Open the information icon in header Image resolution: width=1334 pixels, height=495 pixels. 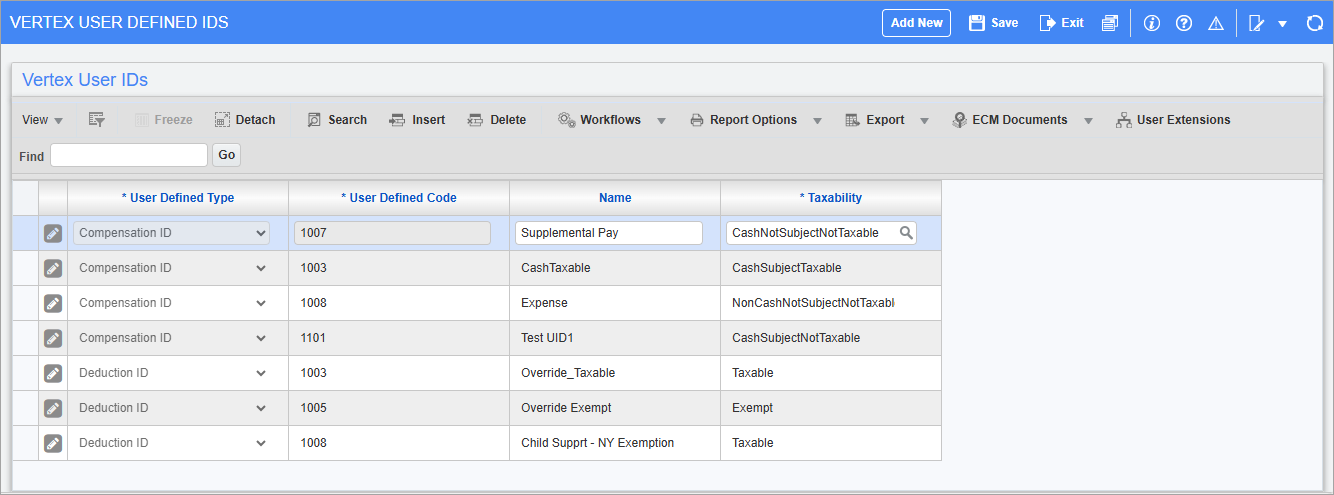[1151, 23]
